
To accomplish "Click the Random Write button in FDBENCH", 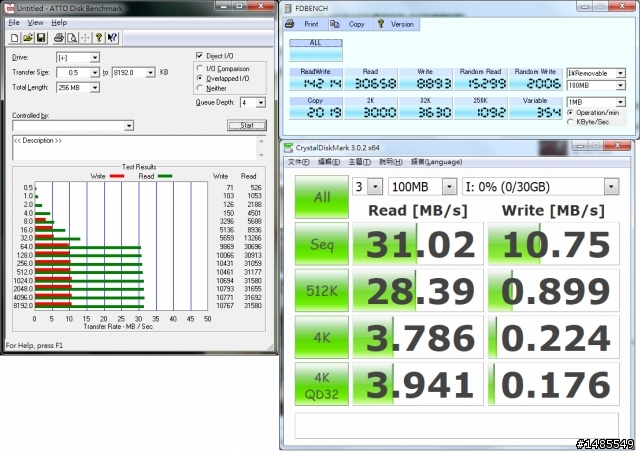I will [x=536, y=79].
